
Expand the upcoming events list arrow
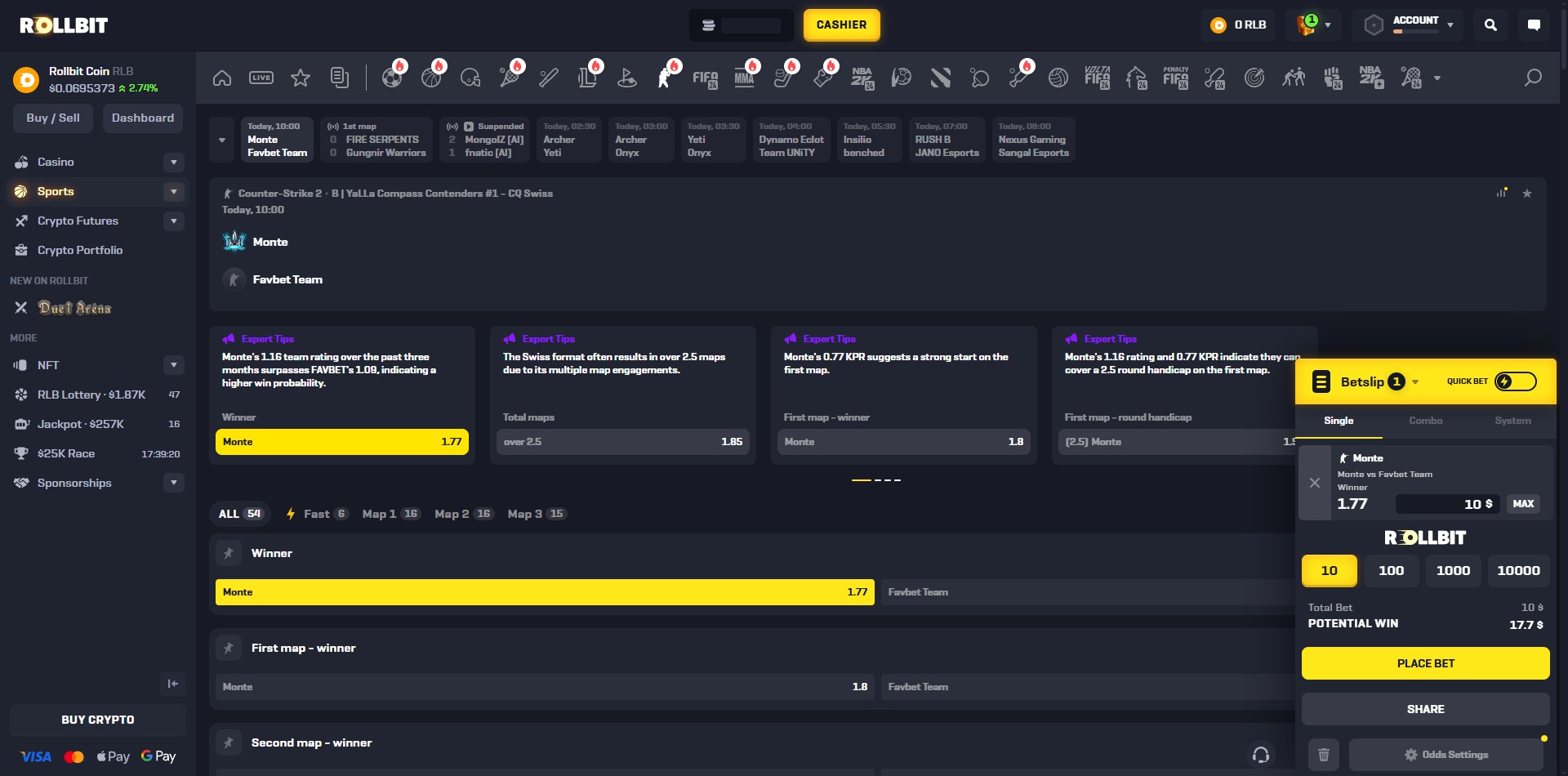click(222, 140)
